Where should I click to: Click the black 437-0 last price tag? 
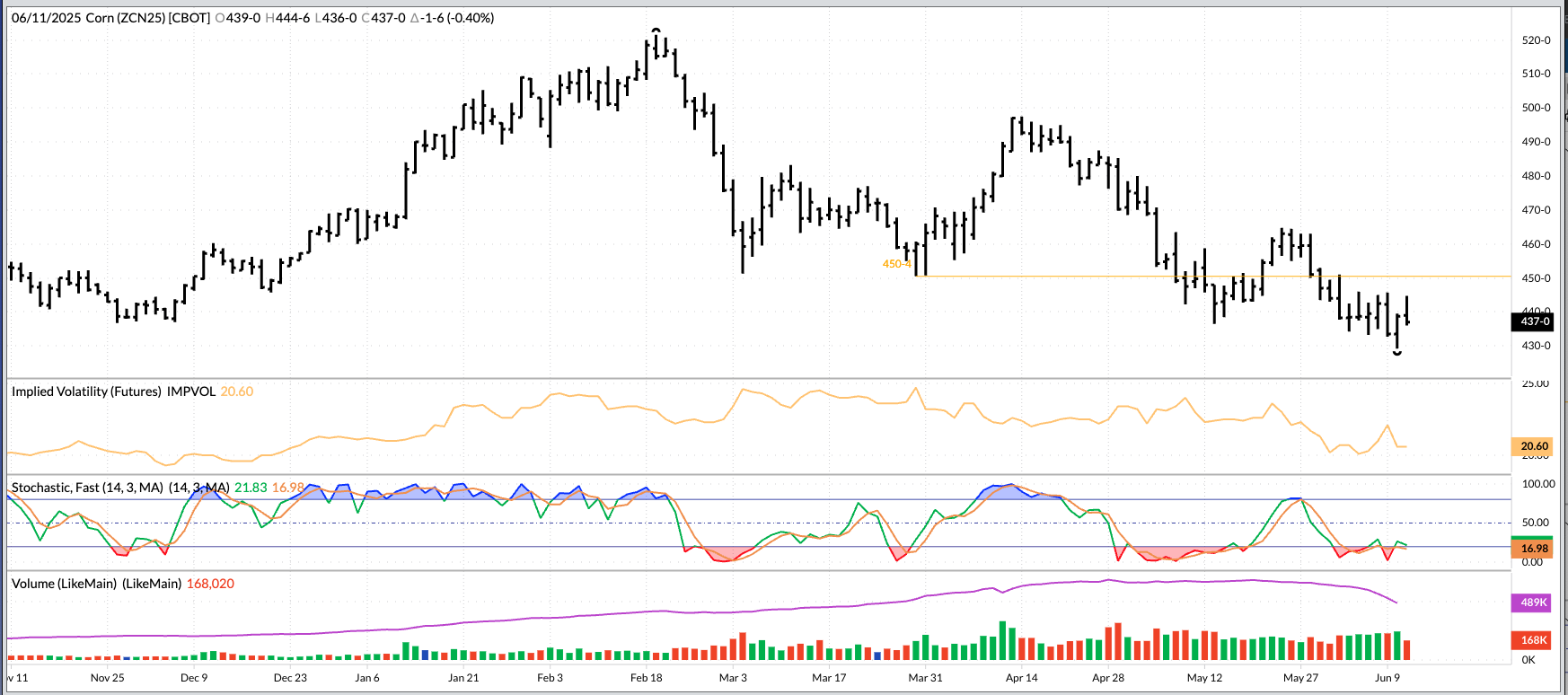click(1534, 321)
